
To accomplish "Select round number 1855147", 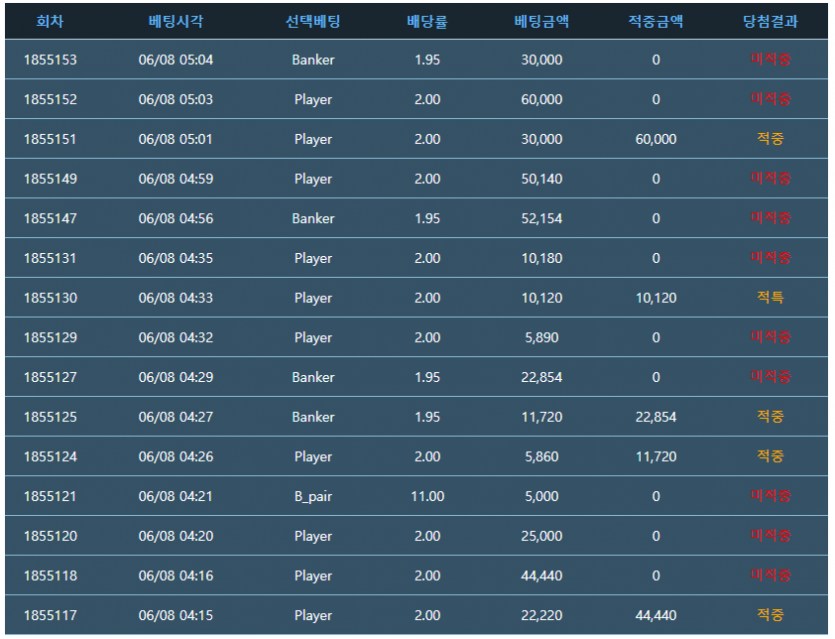I will pos(50,218).
